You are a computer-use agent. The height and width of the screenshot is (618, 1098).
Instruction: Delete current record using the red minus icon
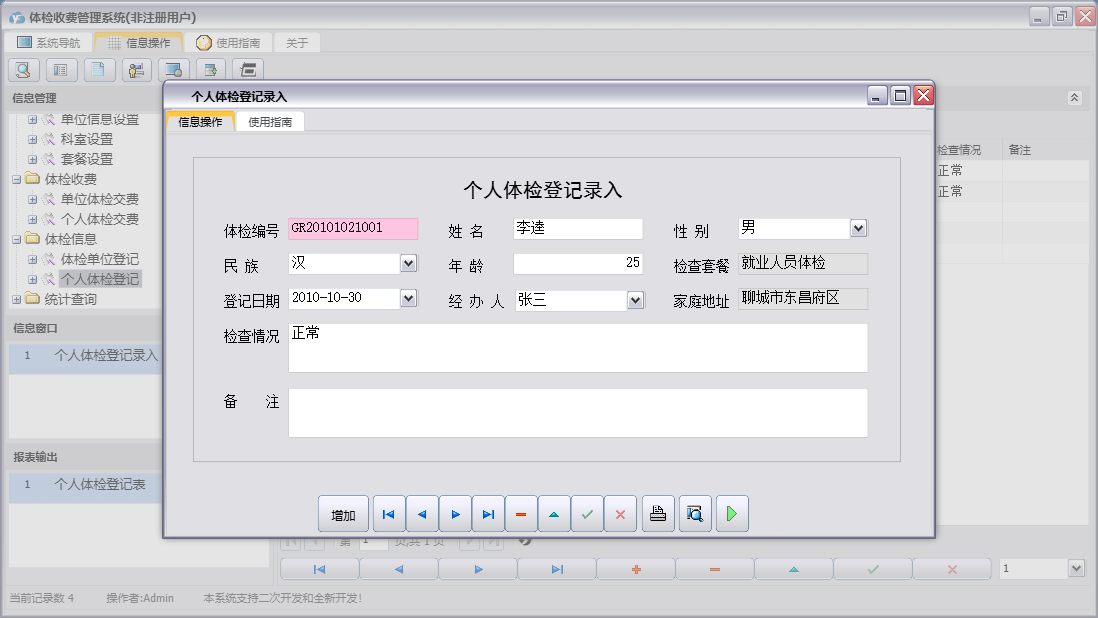522,513
